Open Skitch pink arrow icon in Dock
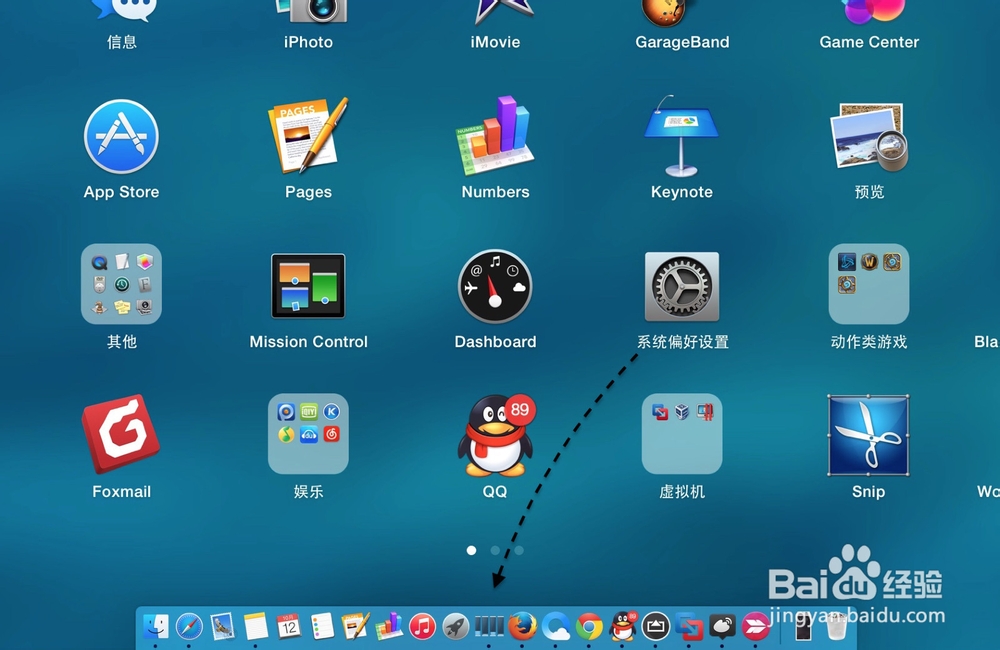Image resolution: width=1000 pixels, height=650 pixels. coord(756,626)
